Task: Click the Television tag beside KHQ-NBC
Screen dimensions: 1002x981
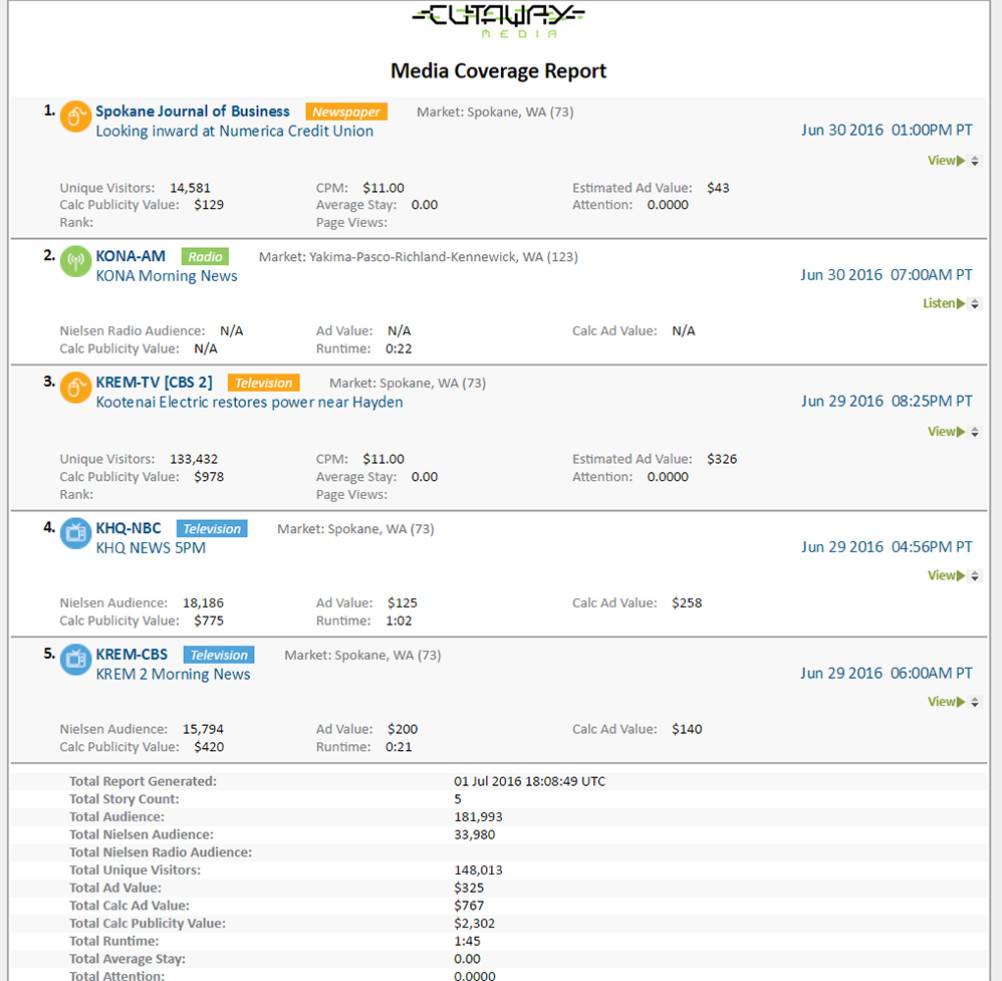Action: [212, 529]
